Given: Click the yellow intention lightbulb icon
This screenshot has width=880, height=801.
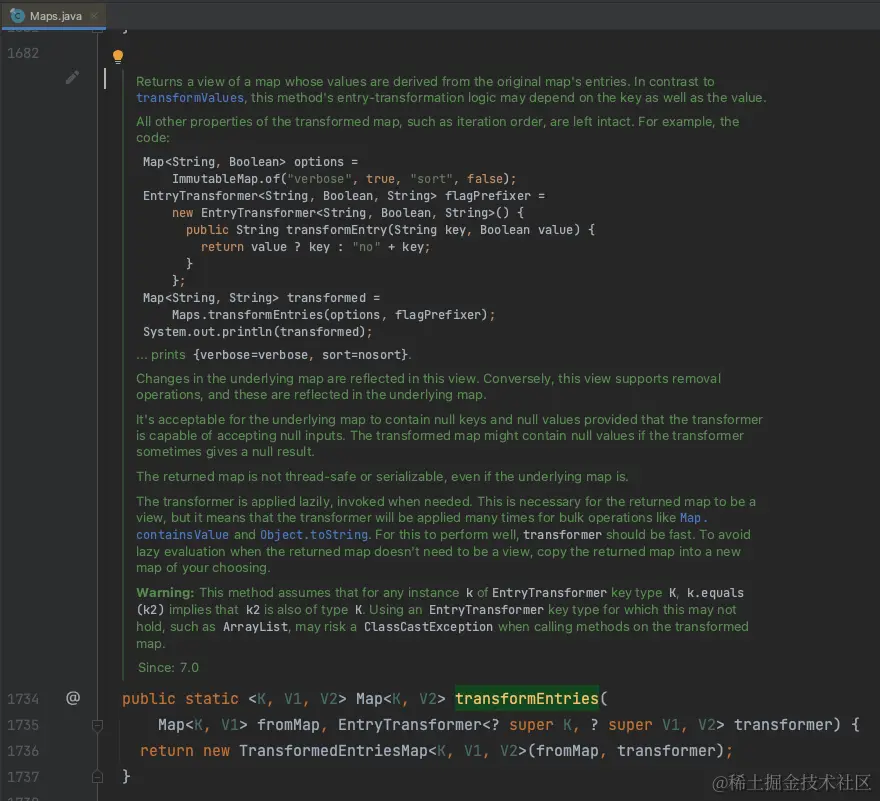Looking at the screenshot, I should pyautogui.click(x=117, y=56).
